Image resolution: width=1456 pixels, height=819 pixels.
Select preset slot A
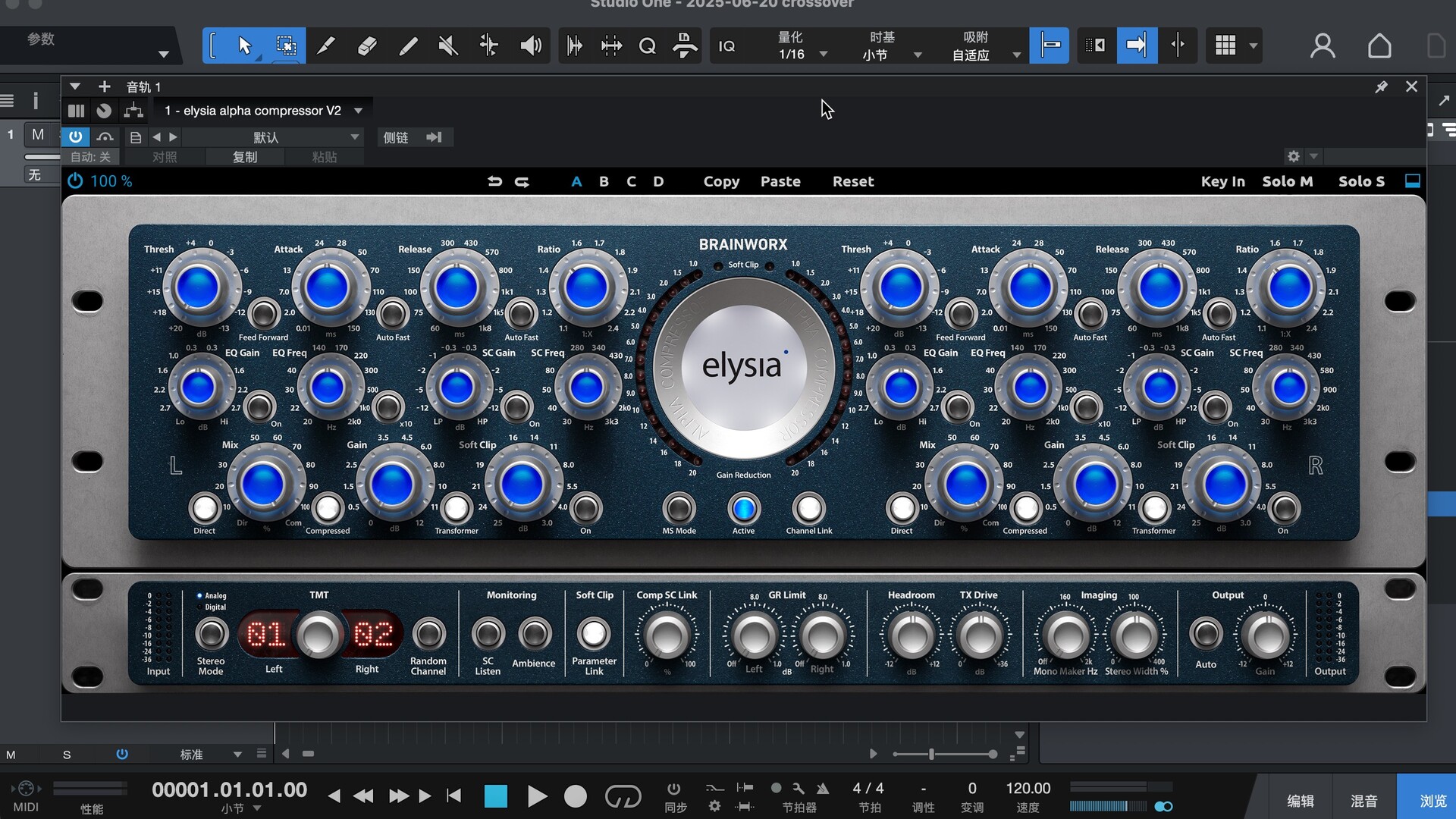(576, 181)
